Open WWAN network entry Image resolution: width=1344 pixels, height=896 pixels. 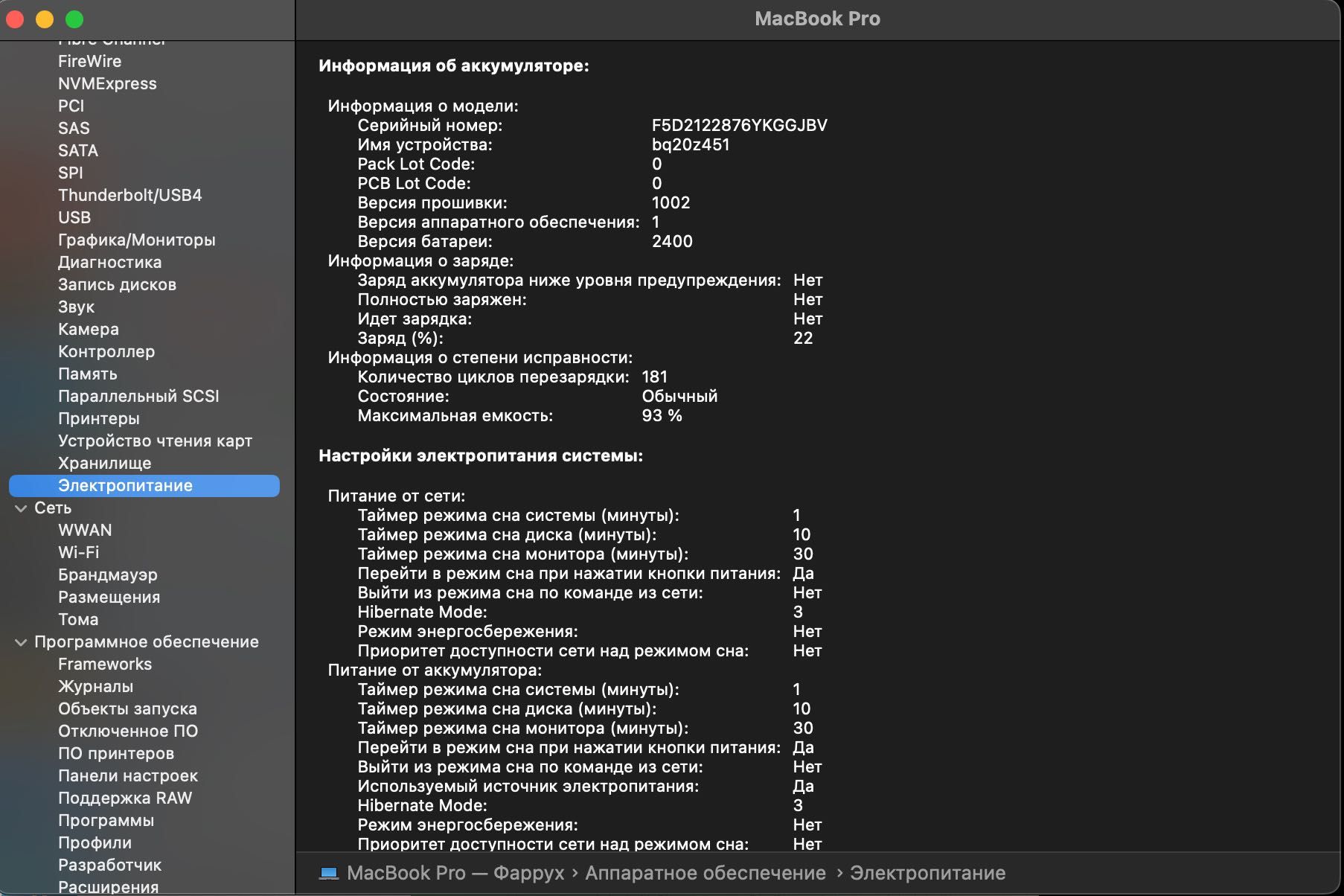pos(85,530)
